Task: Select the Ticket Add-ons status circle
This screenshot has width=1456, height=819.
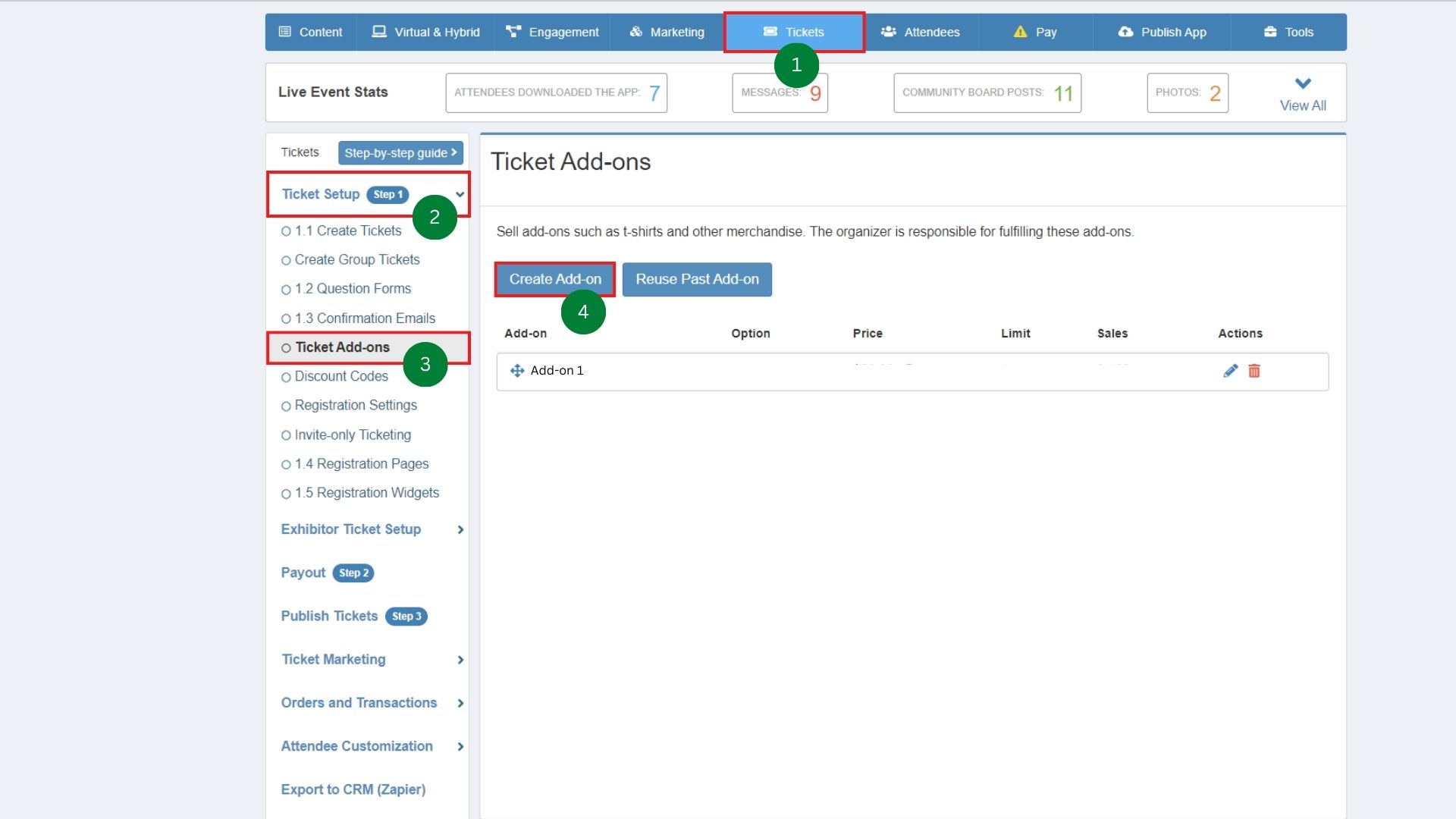Action: tap(286, 347)
